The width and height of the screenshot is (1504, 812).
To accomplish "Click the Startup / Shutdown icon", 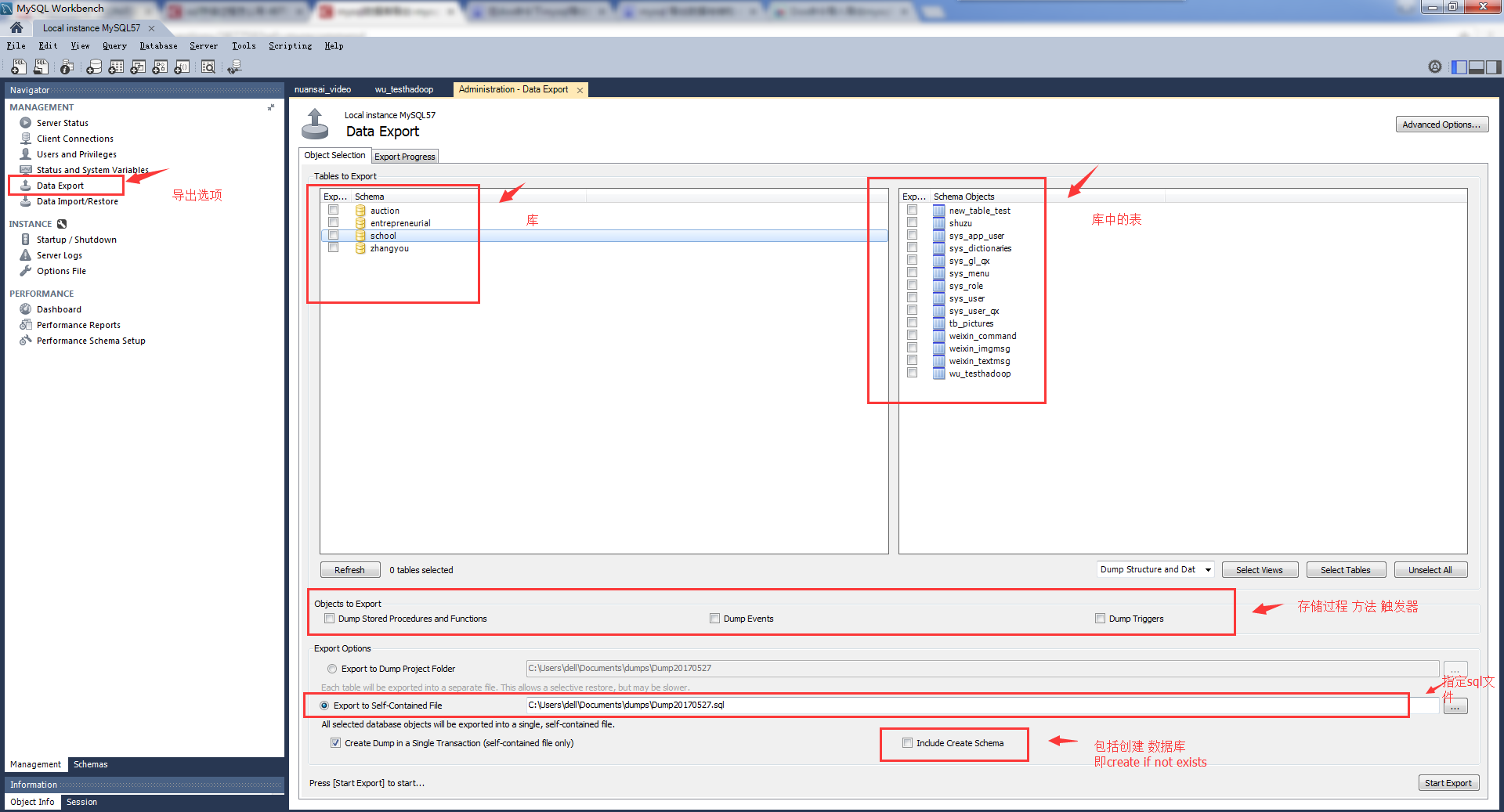I will click(26, 240).
